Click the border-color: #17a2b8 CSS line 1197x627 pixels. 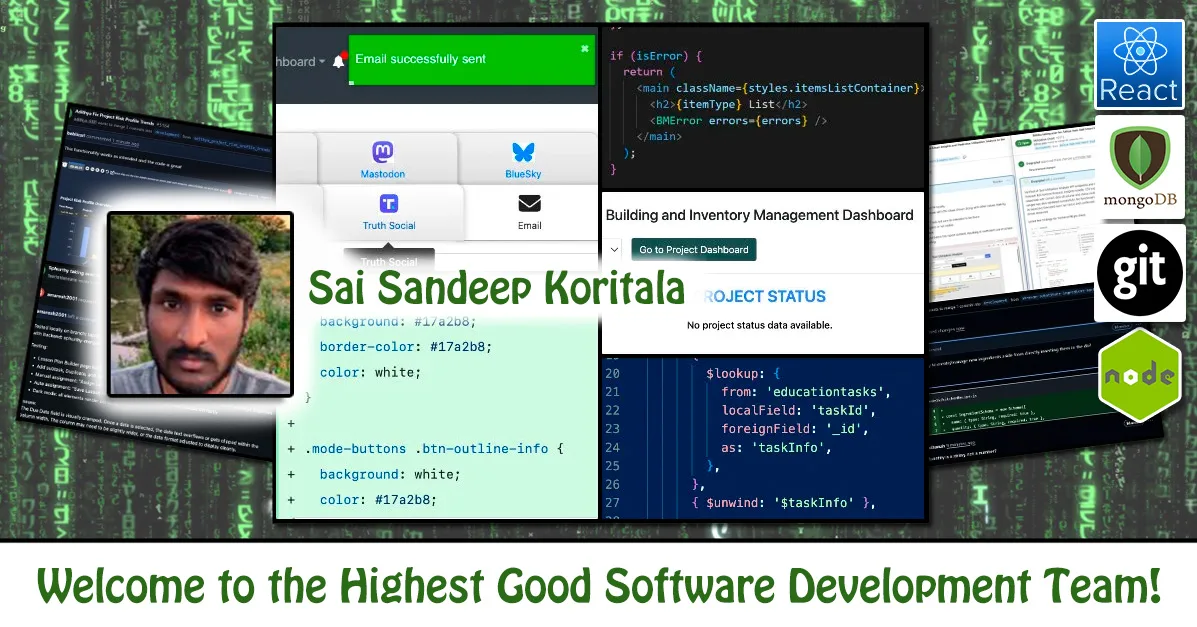405,347
